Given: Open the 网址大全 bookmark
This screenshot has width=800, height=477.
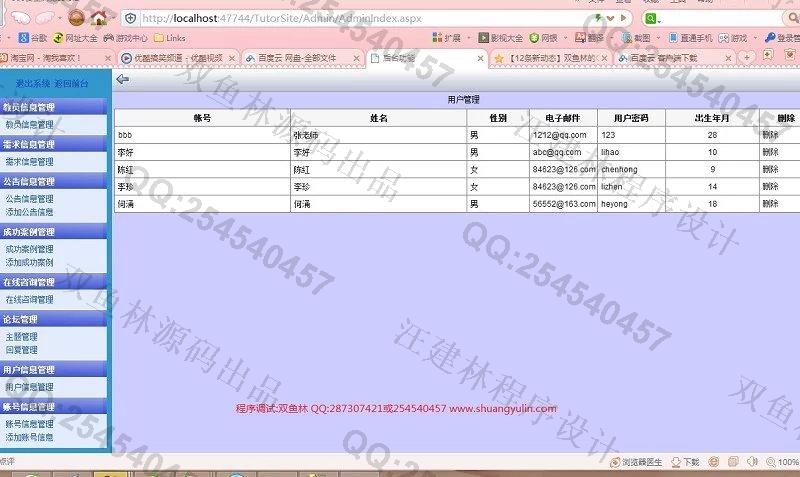Looking at the screenshot, I should pos(75,38).
